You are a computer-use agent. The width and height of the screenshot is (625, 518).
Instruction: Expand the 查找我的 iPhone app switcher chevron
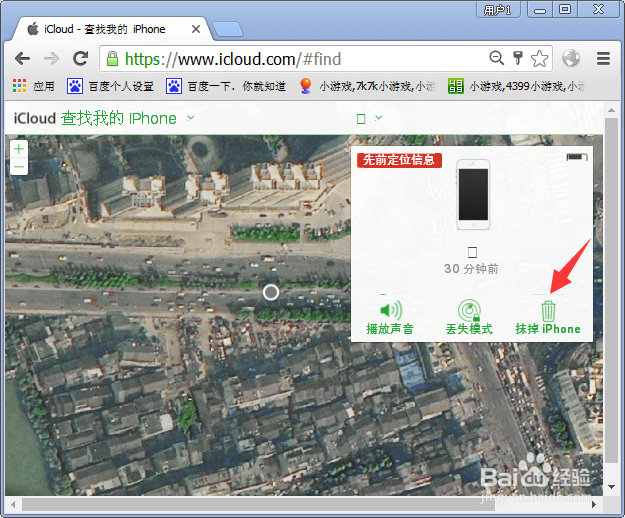click(x=191, y=118)
